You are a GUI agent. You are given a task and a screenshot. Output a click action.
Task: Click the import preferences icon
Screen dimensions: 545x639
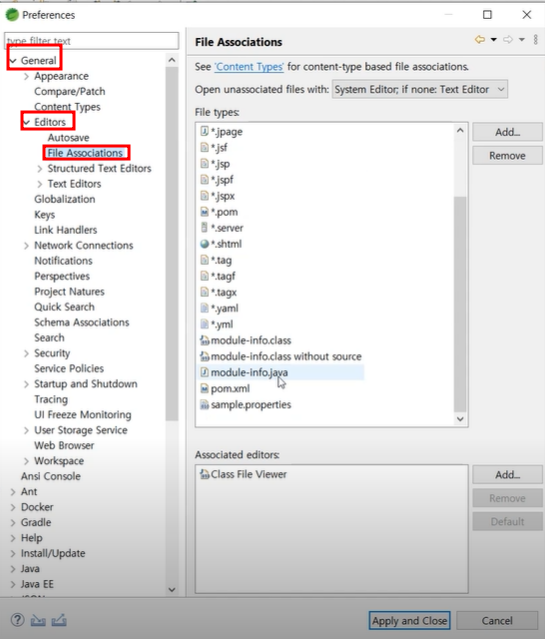click(38, 620)
